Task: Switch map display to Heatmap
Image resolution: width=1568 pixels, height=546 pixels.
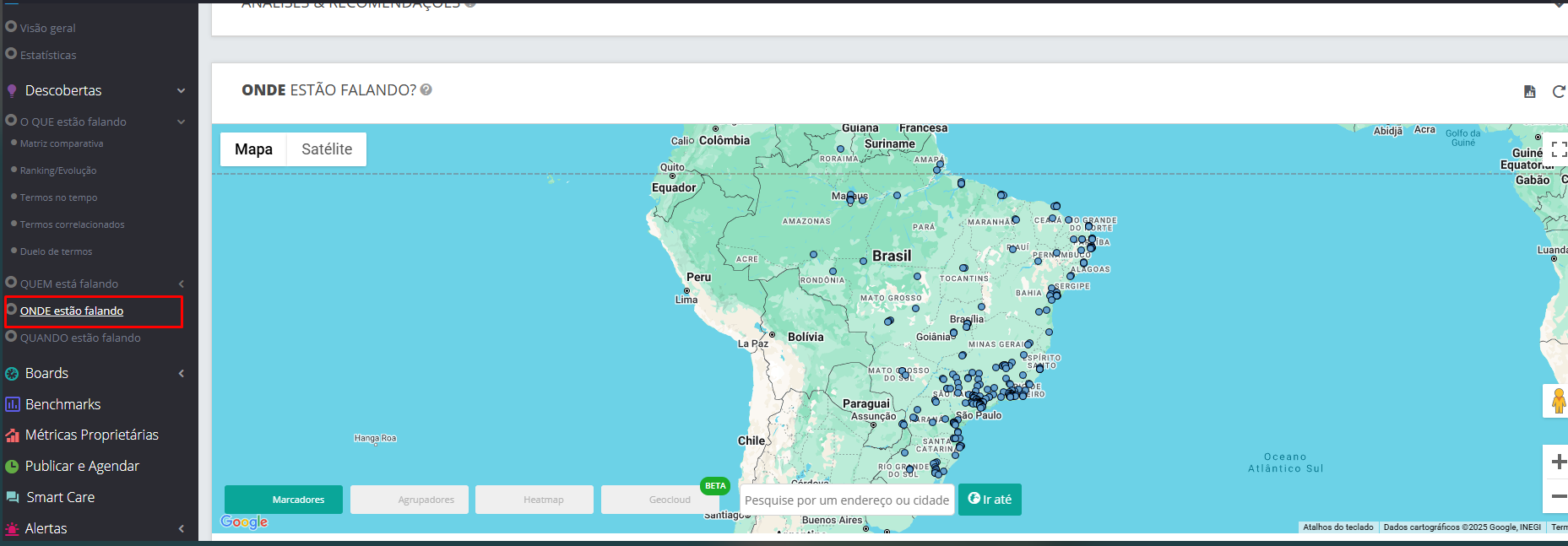Action: click(x=534, y=500)
